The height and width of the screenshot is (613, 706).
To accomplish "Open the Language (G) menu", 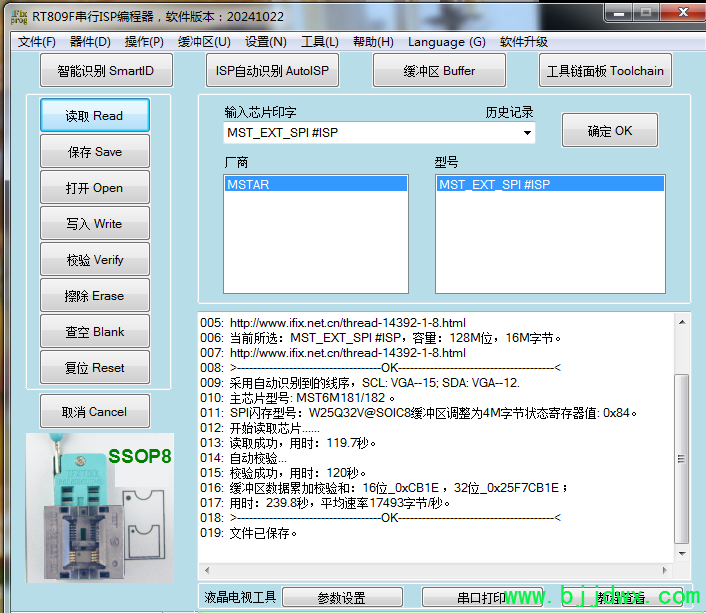I will [446, 42].
